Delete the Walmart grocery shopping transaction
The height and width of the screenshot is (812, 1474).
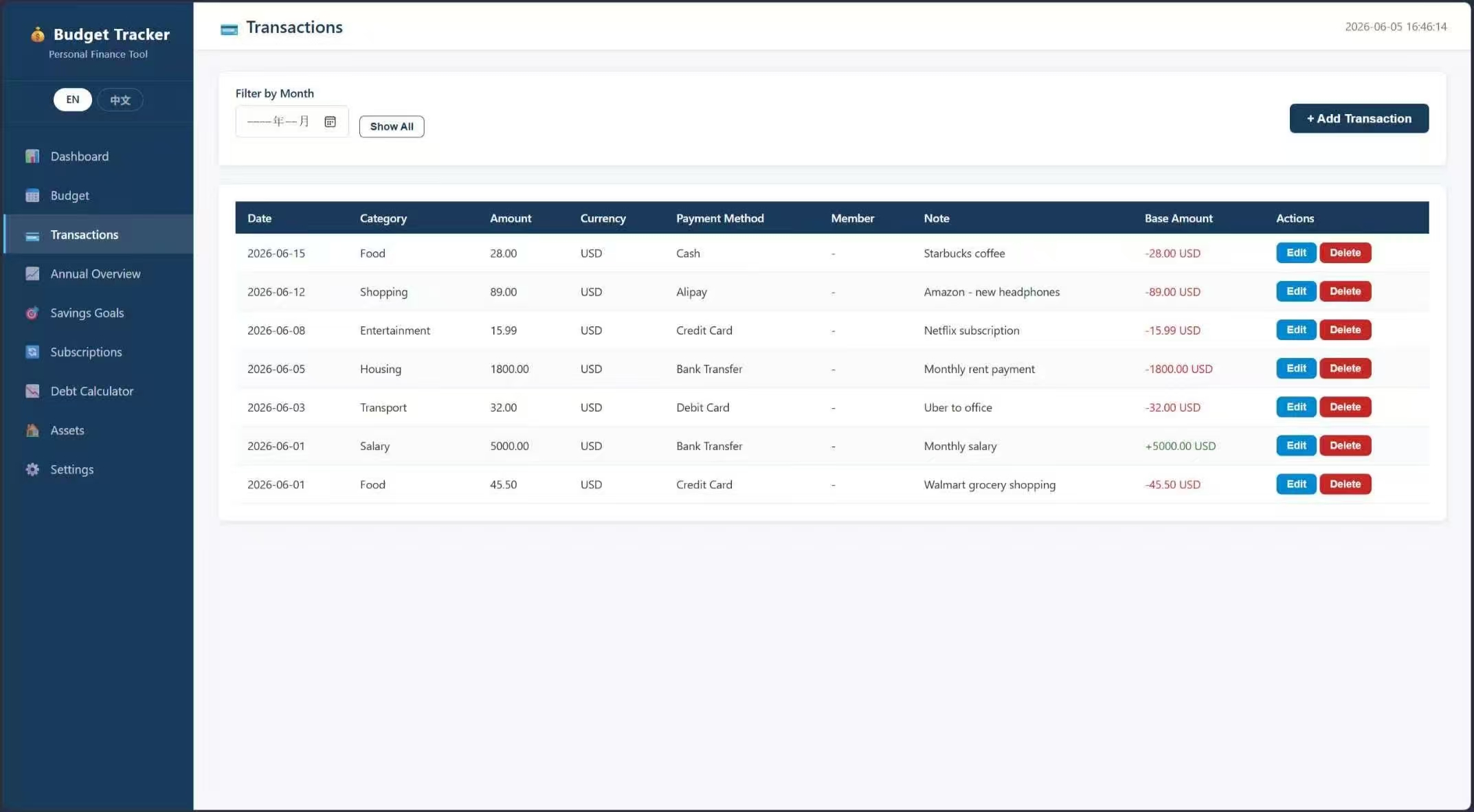1345,484
